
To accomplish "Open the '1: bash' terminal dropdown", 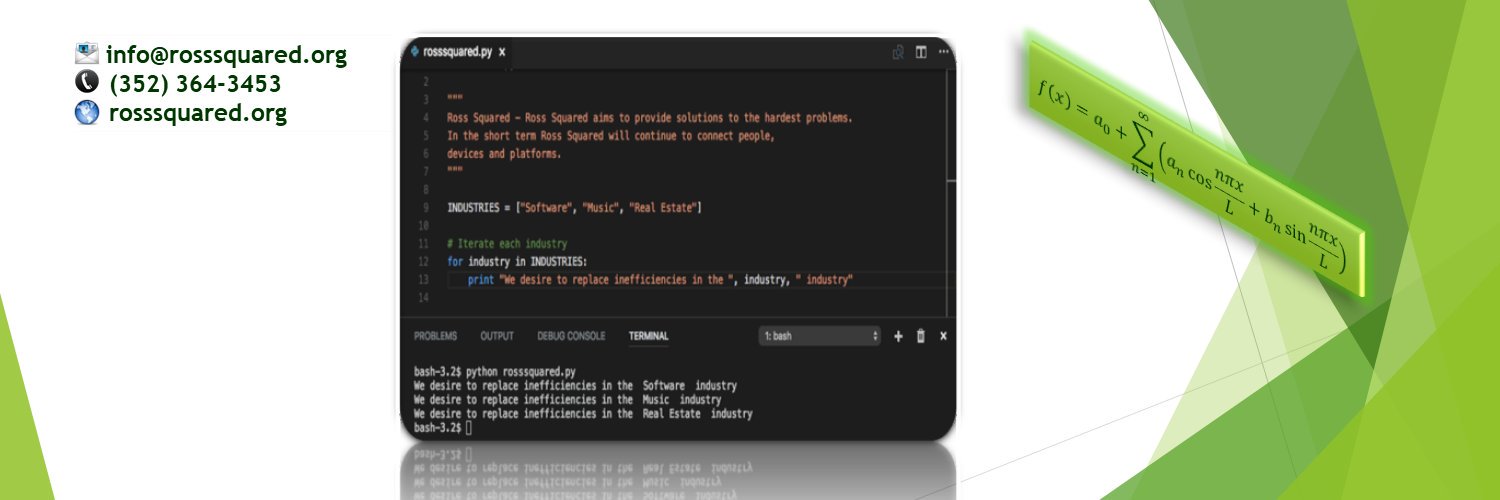I will tap(820, 336).
